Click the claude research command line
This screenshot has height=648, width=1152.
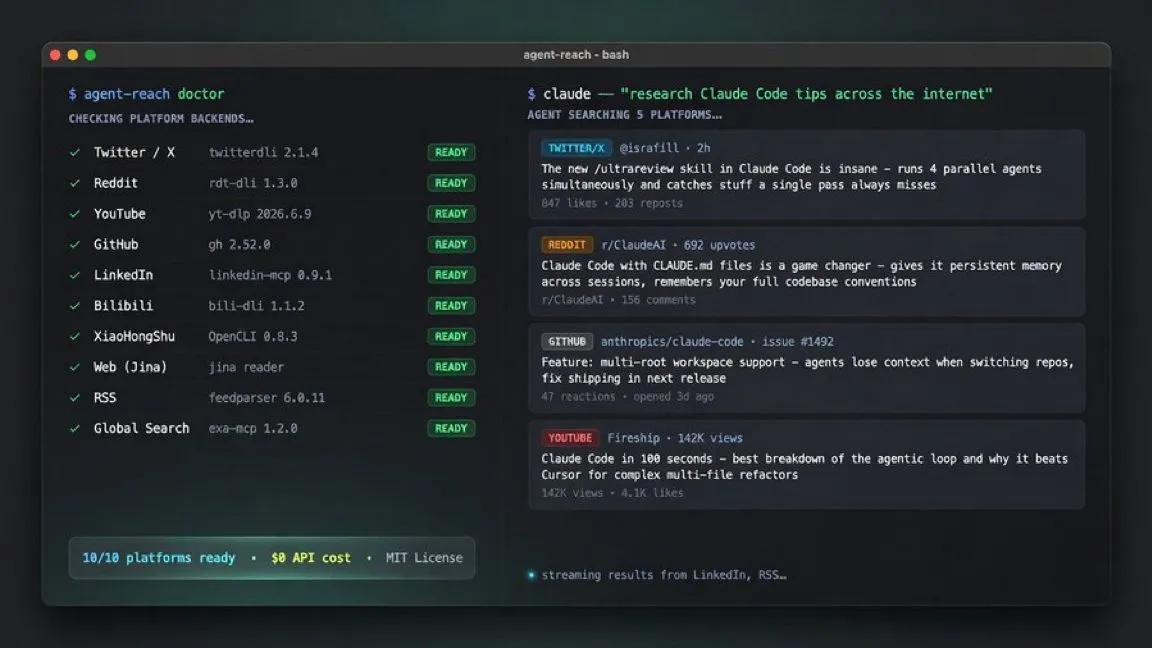tap(760, 94)
